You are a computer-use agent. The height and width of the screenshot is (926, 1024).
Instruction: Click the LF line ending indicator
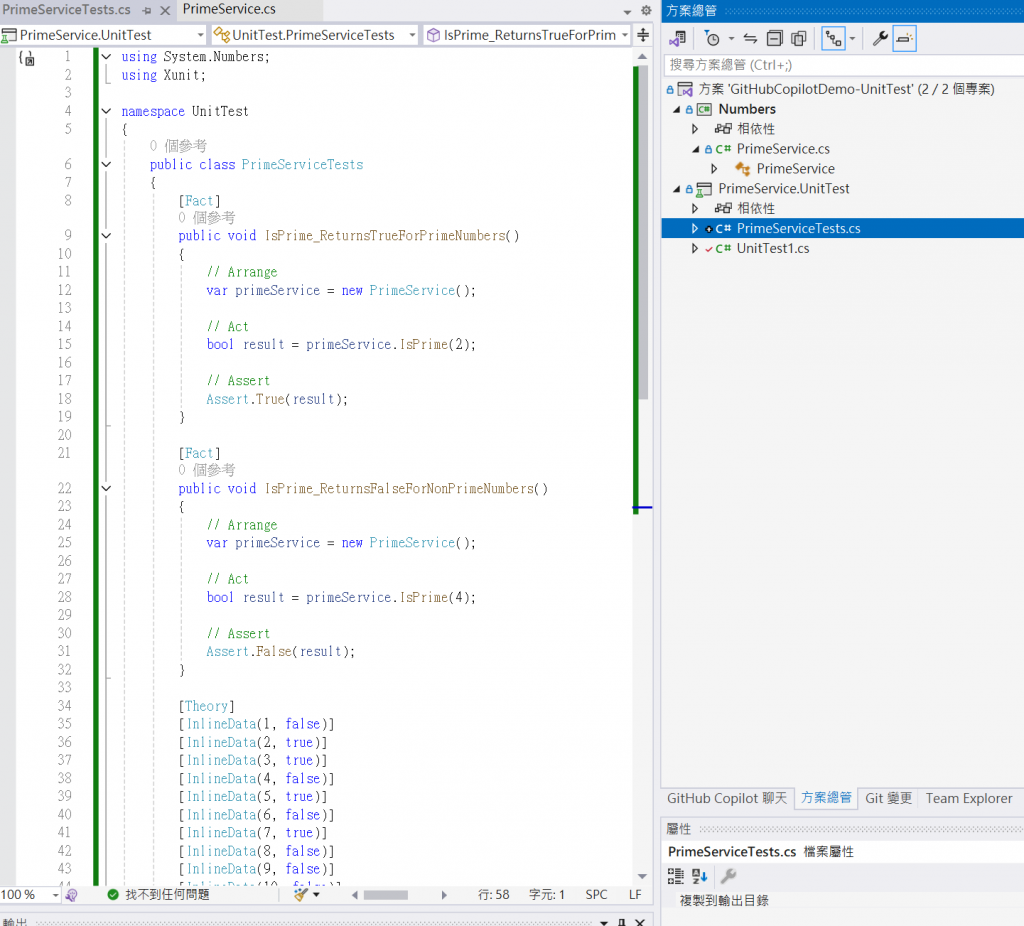(x=635, y=895)
